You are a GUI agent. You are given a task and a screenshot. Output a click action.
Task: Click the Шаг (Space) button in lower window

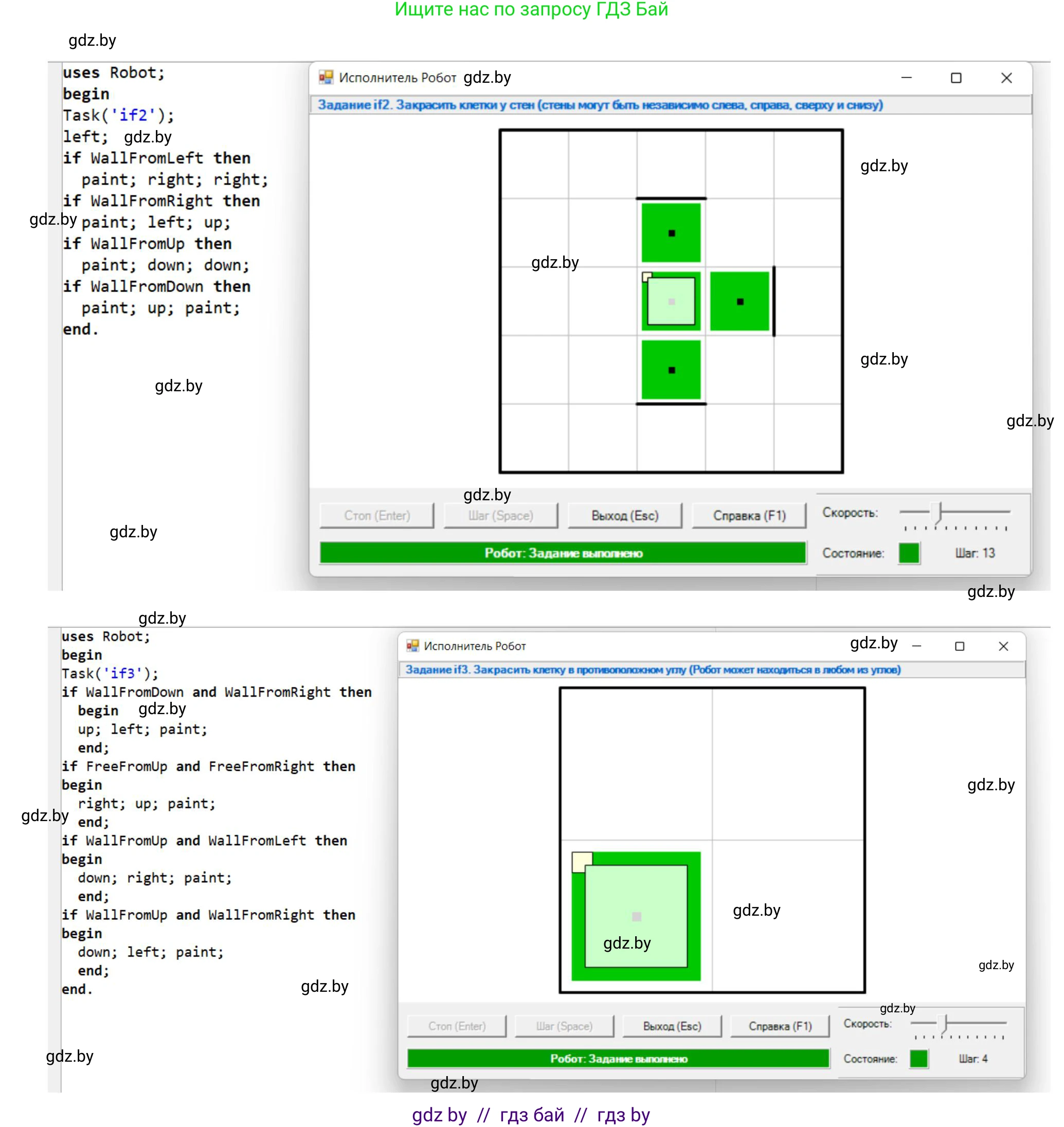(x=564, y=1026)
